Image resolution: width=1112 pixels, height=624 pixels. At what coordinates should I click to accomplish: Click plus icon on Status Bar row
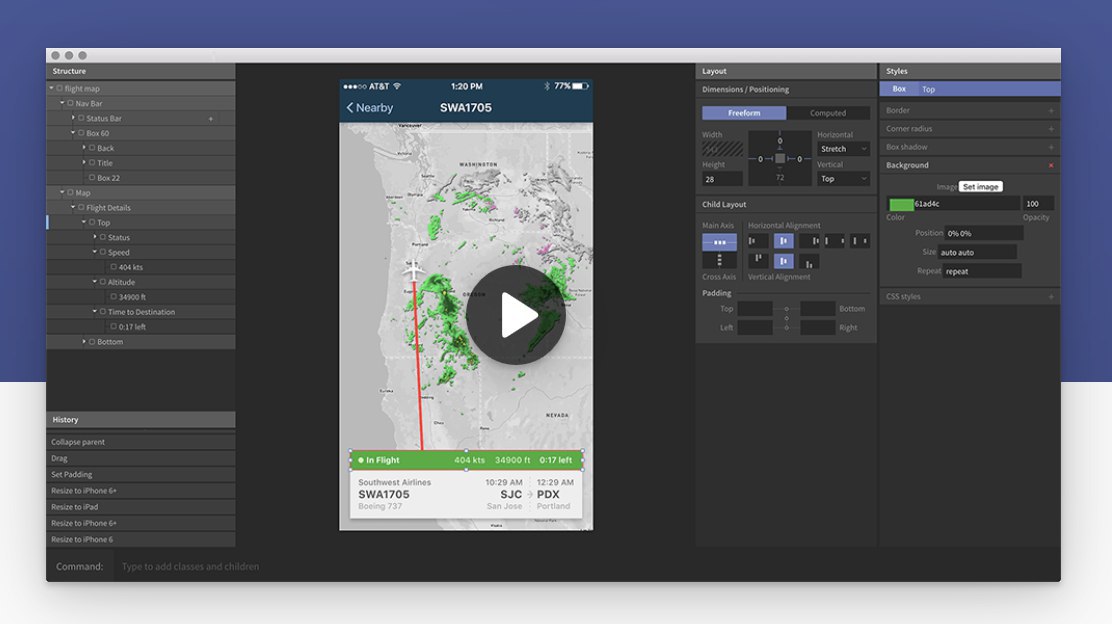211,118
